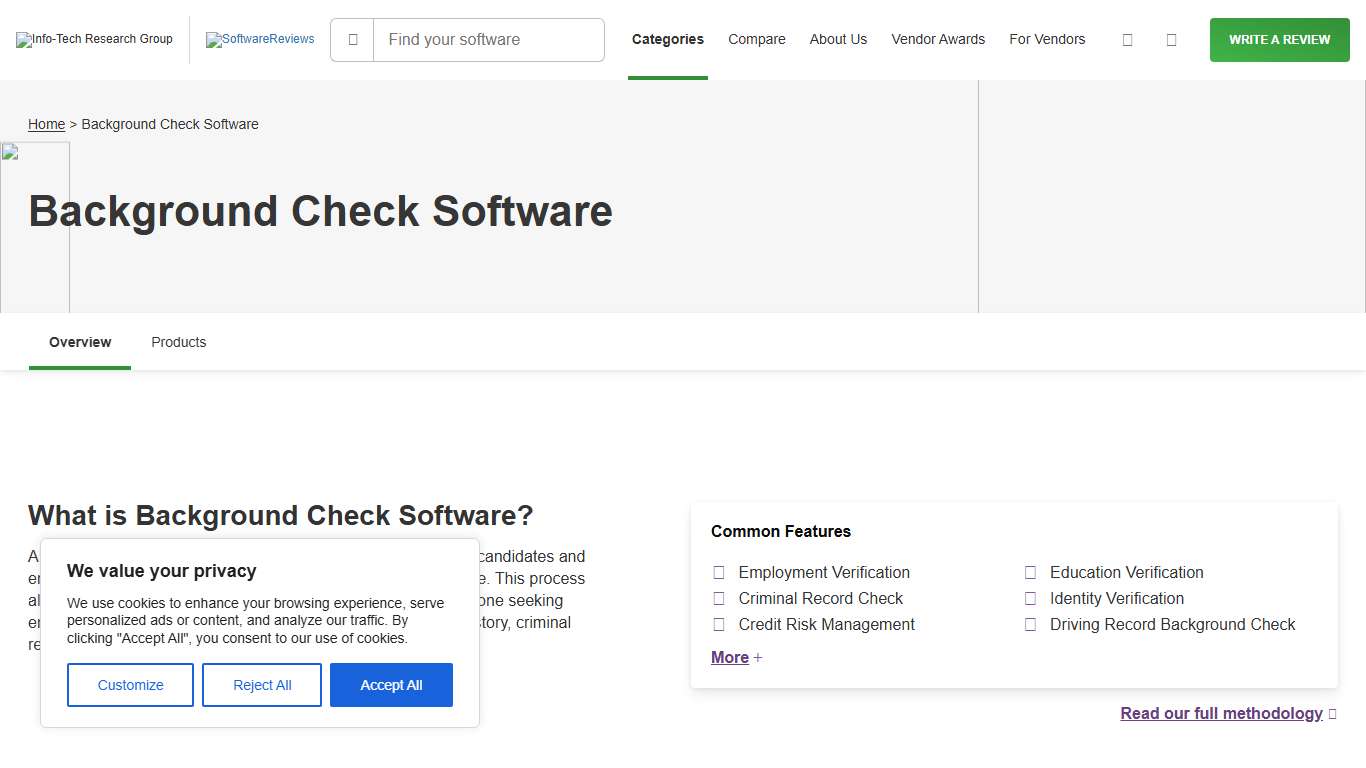The height and width of the screenshot is (768, 1366).
Task: Open the Categories navigation menu
Action: (x=667, y=39)
